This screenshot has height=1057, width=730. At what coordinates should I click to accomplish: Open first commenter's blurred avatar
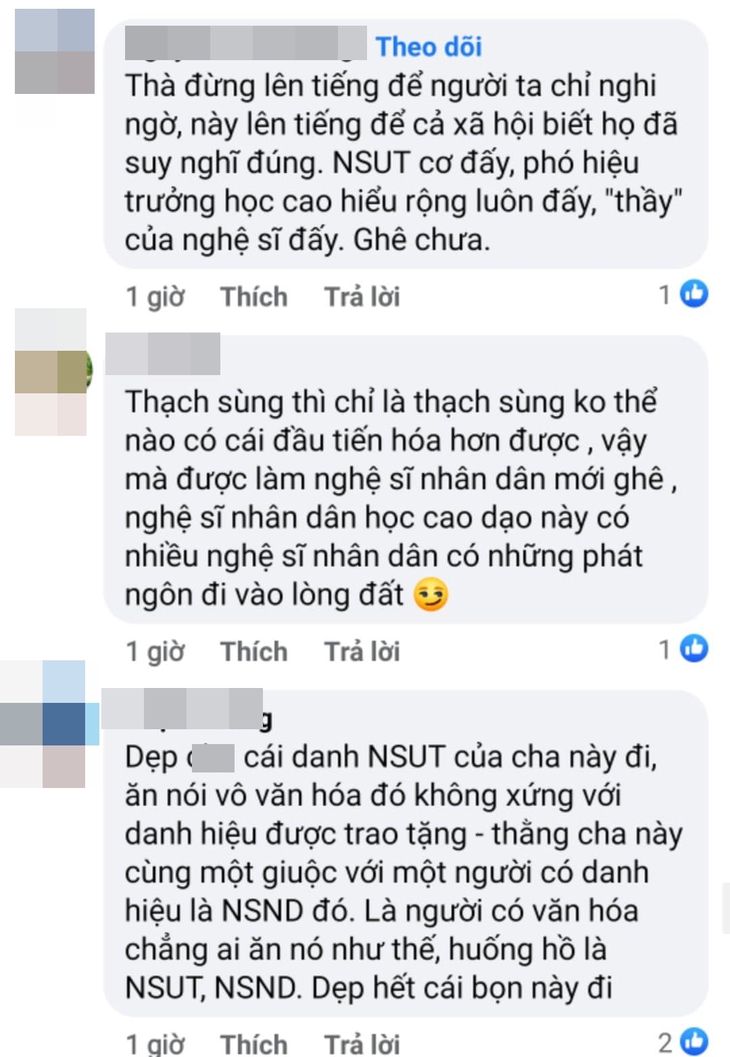pos(55,51)
